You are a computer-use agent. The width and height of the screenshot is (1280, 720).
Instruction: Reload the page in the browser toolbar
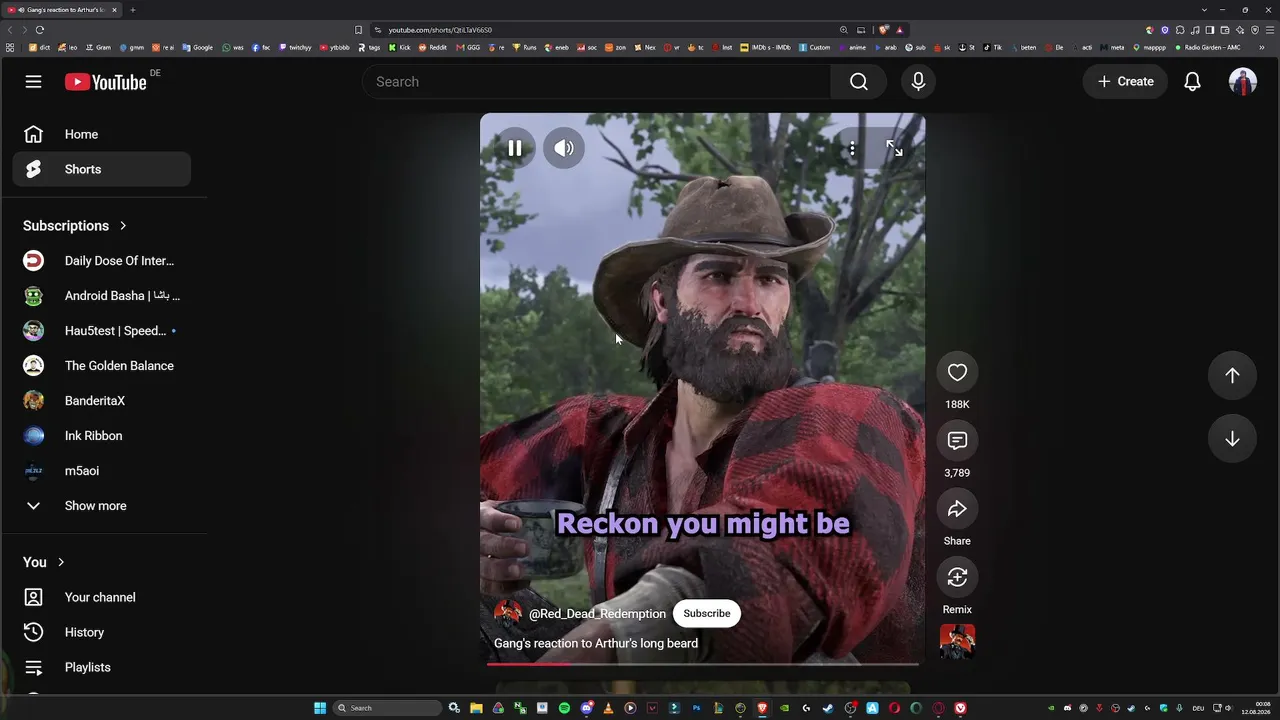pyautogui.click(x=40, y=30)
